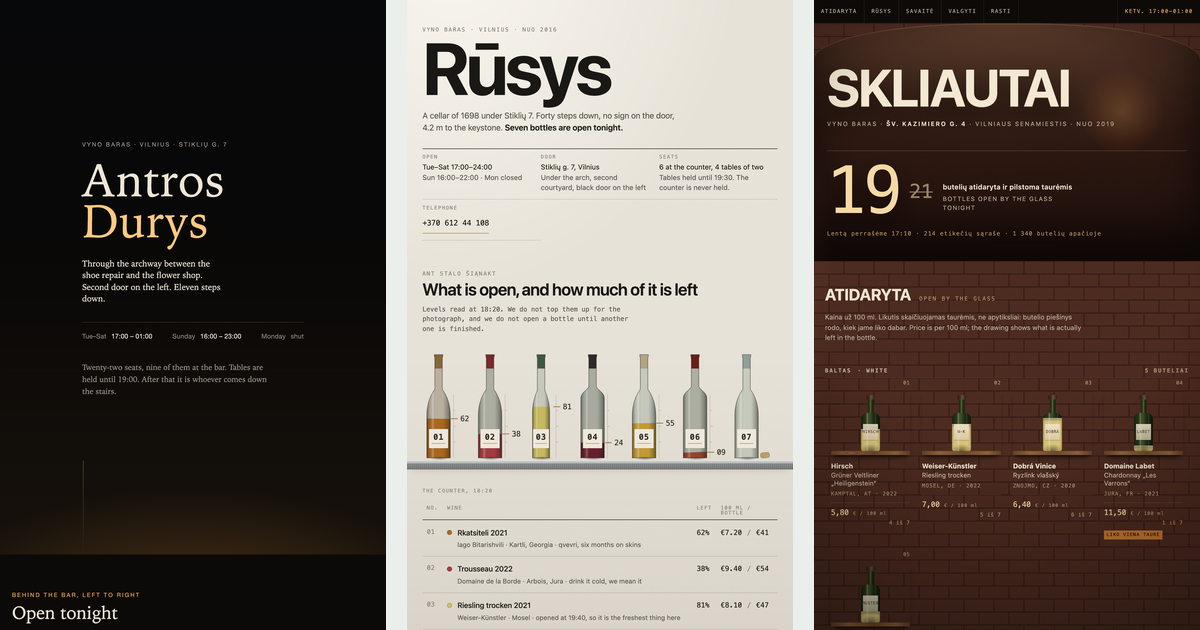
Task: Call the +370 612 44 108 phone number
Action: pyautogui.click(x=455, y=223)
